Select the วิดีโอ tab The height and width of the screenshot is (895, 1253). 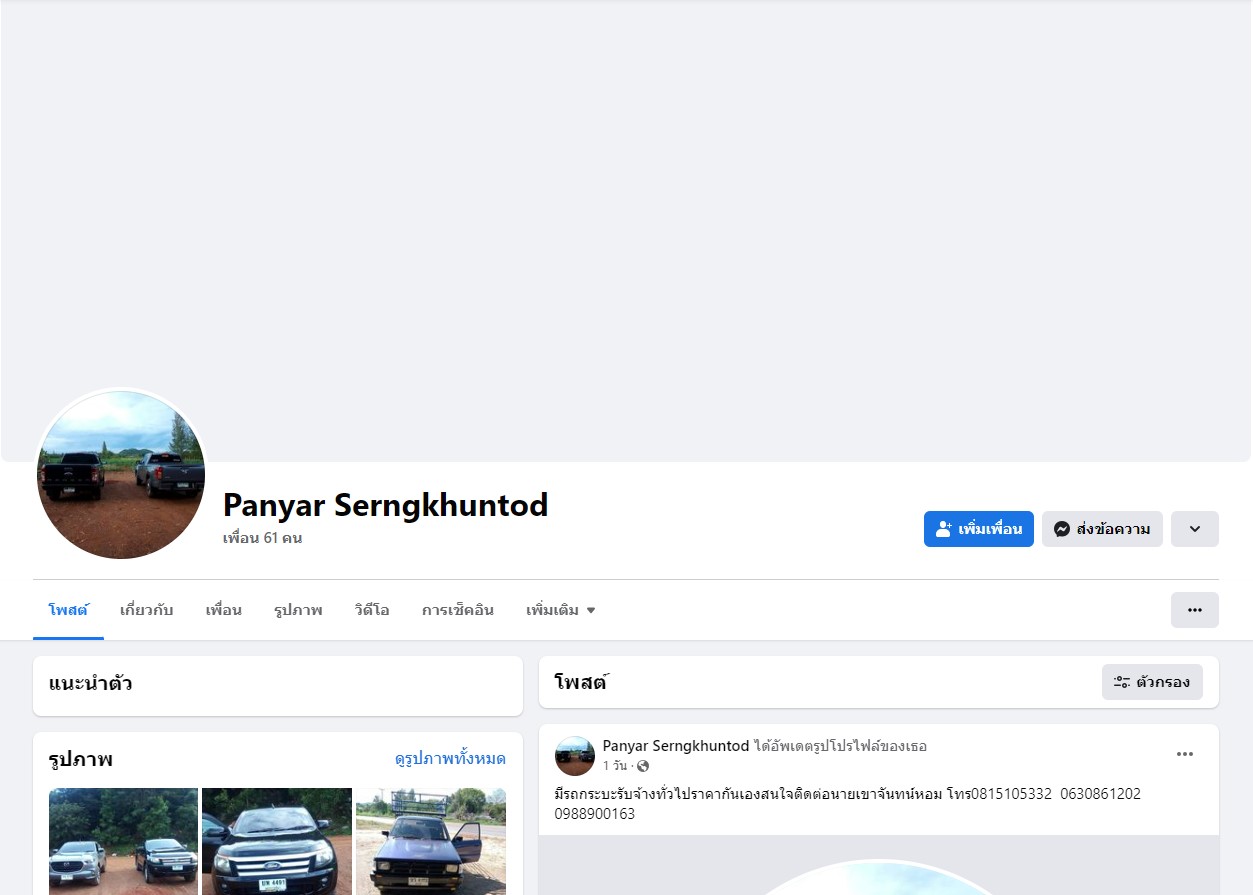[372, 610]
